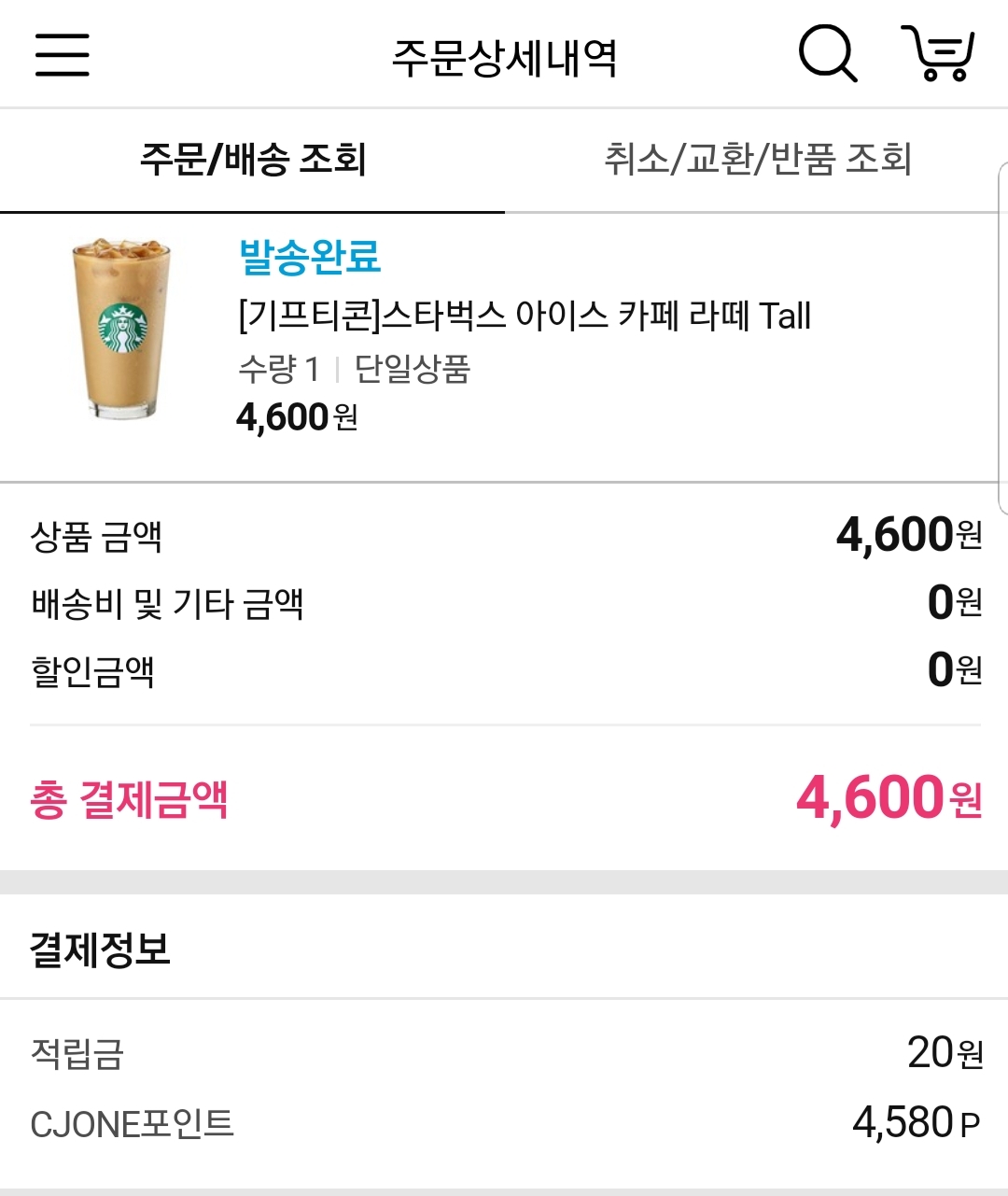The height and width of the screenshot is (1196, 1008).
Task: Tap the 발송완료 shipping status
Action: coord(310,257)
